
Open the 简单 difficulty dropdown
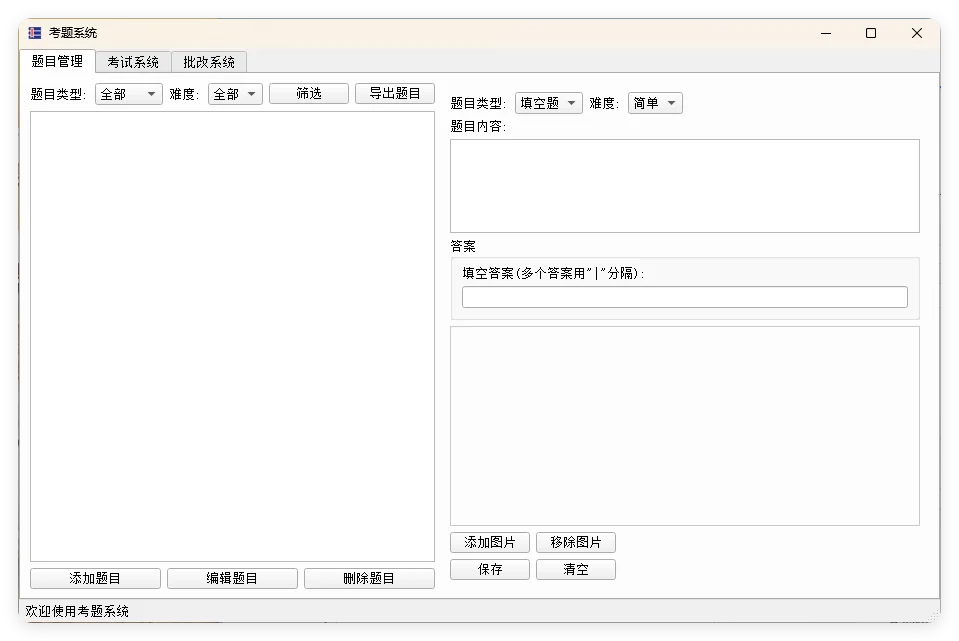coord(654,101)
